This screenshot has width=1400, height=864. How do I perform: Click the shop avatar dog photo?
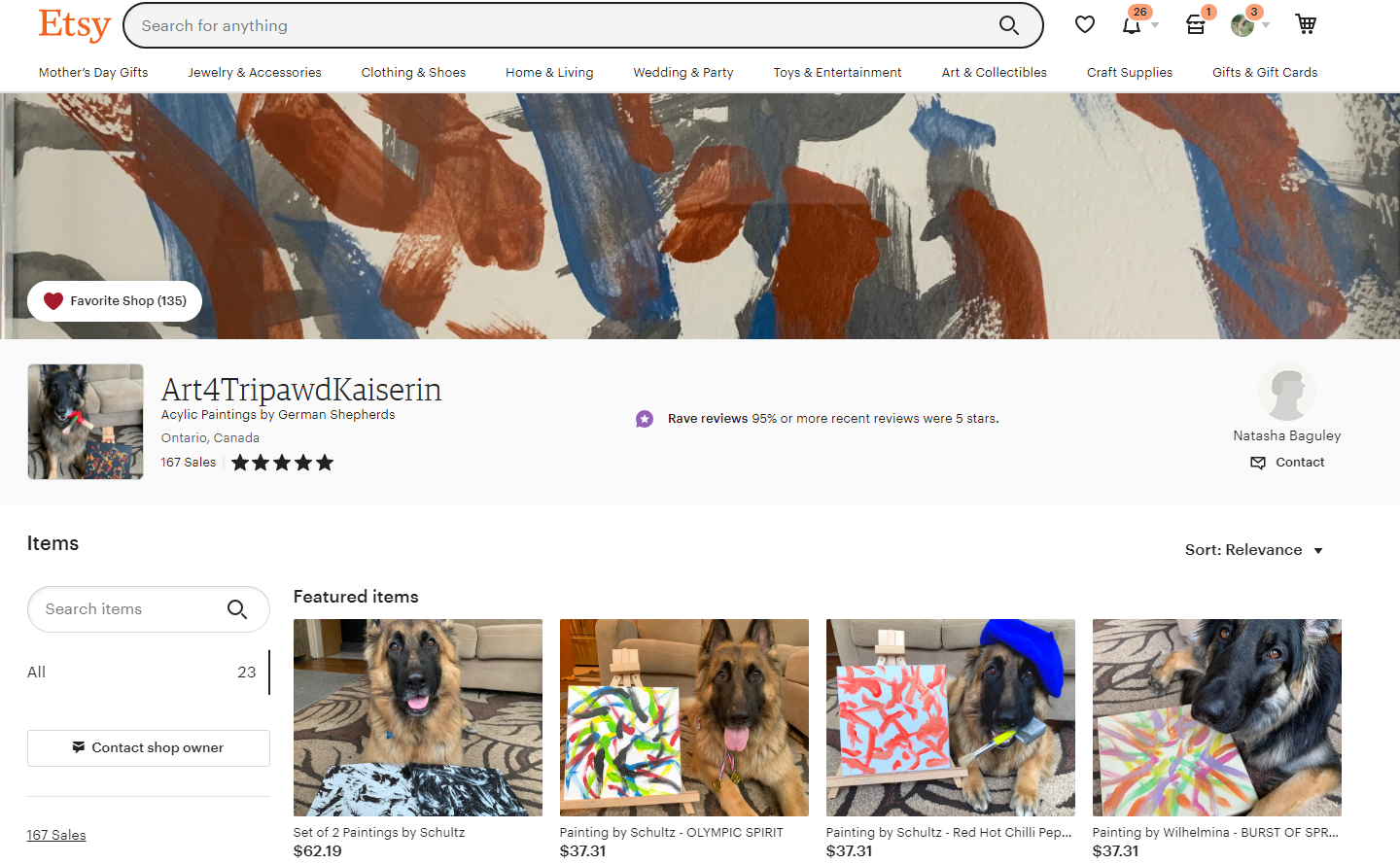pos(86,422)
